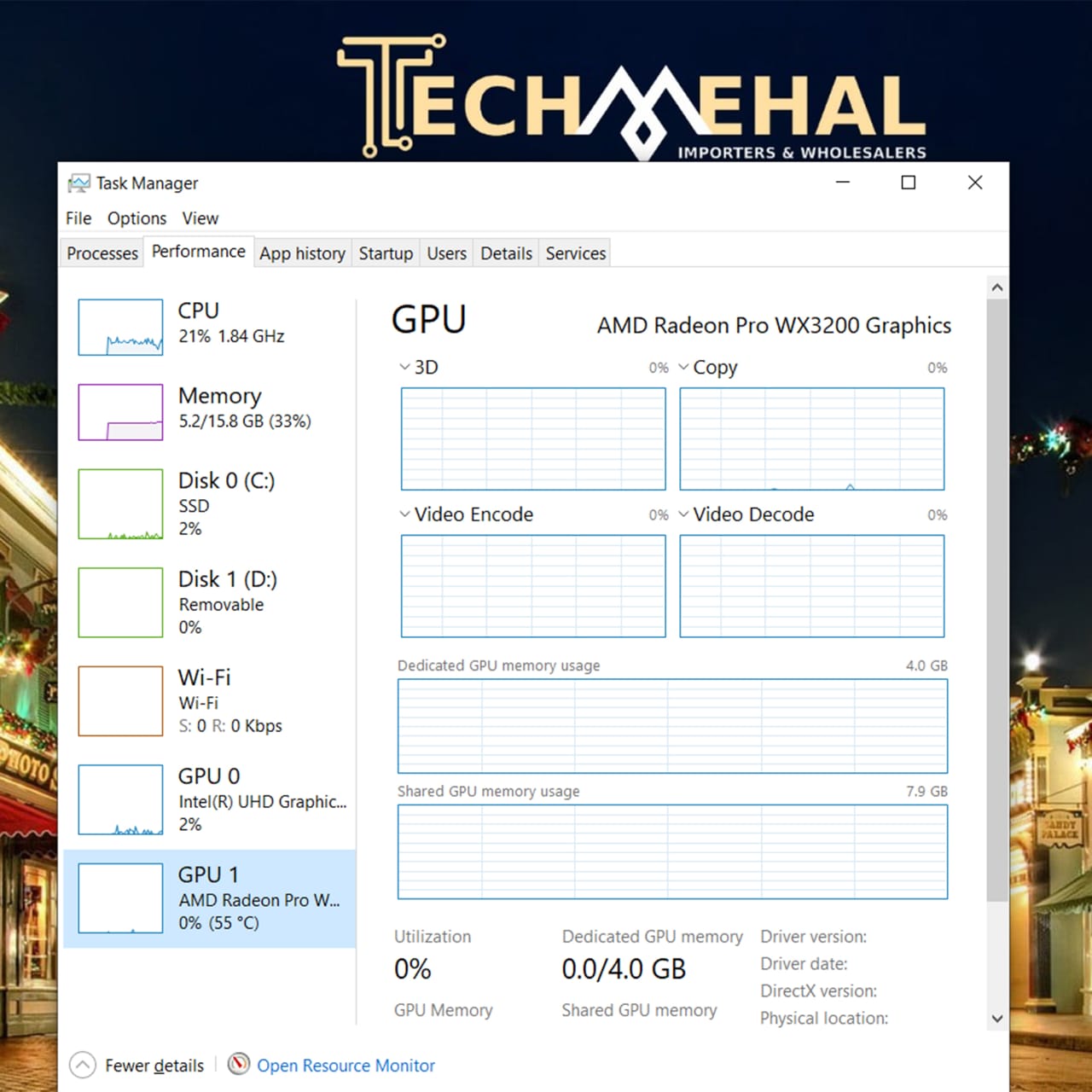Image resolution: width=1092 pixels, height=1092 pixels.
Task: Click the Shared GPU memory usage graph
Action: 672,851
